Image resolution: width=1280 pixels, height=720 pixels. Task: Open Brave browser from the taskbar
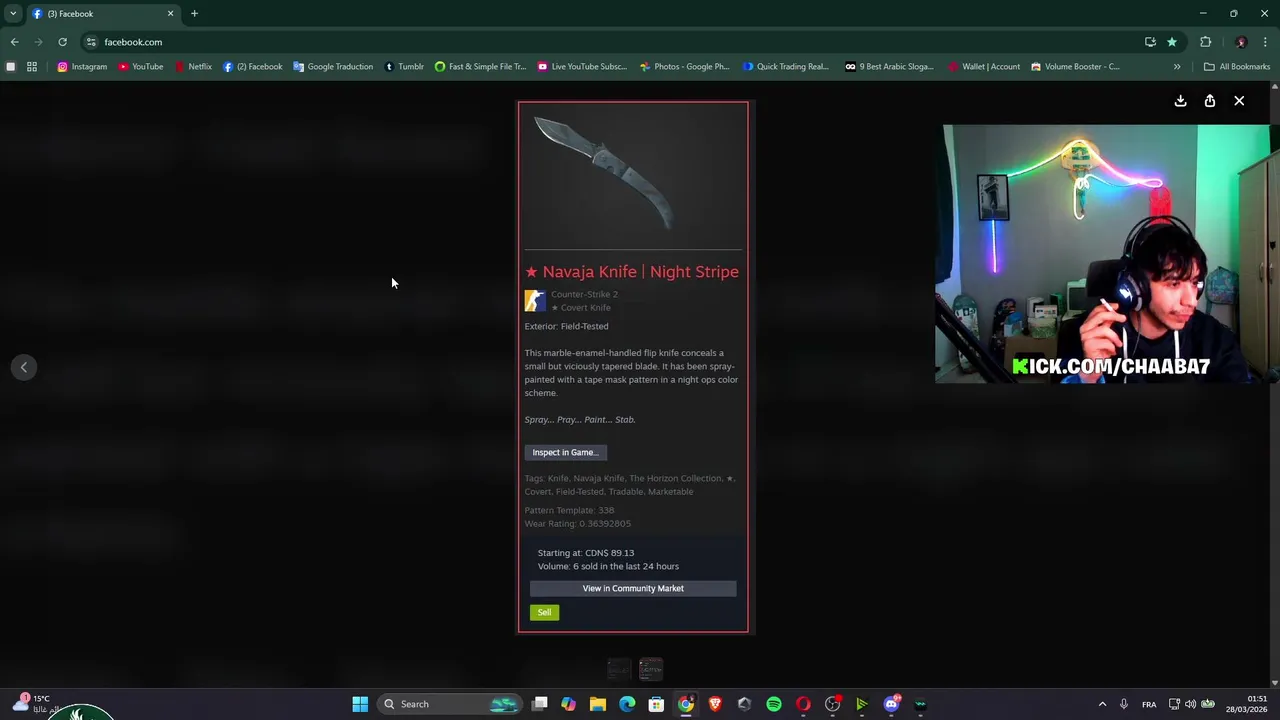(x=715, y=704)
